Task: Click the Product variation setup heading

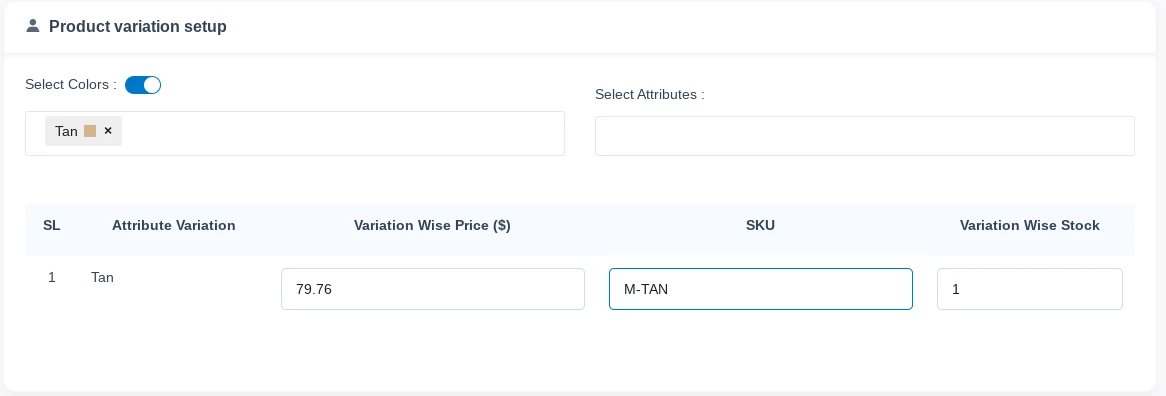Action: click(x=138, y=27)
